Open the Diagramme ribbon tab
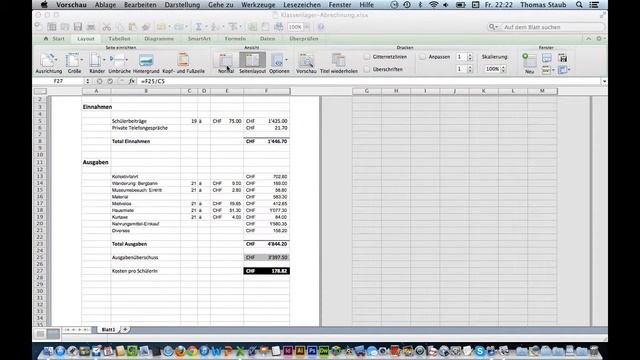The height and width of the screenshot is (360, 640). [x=159, y=39]
